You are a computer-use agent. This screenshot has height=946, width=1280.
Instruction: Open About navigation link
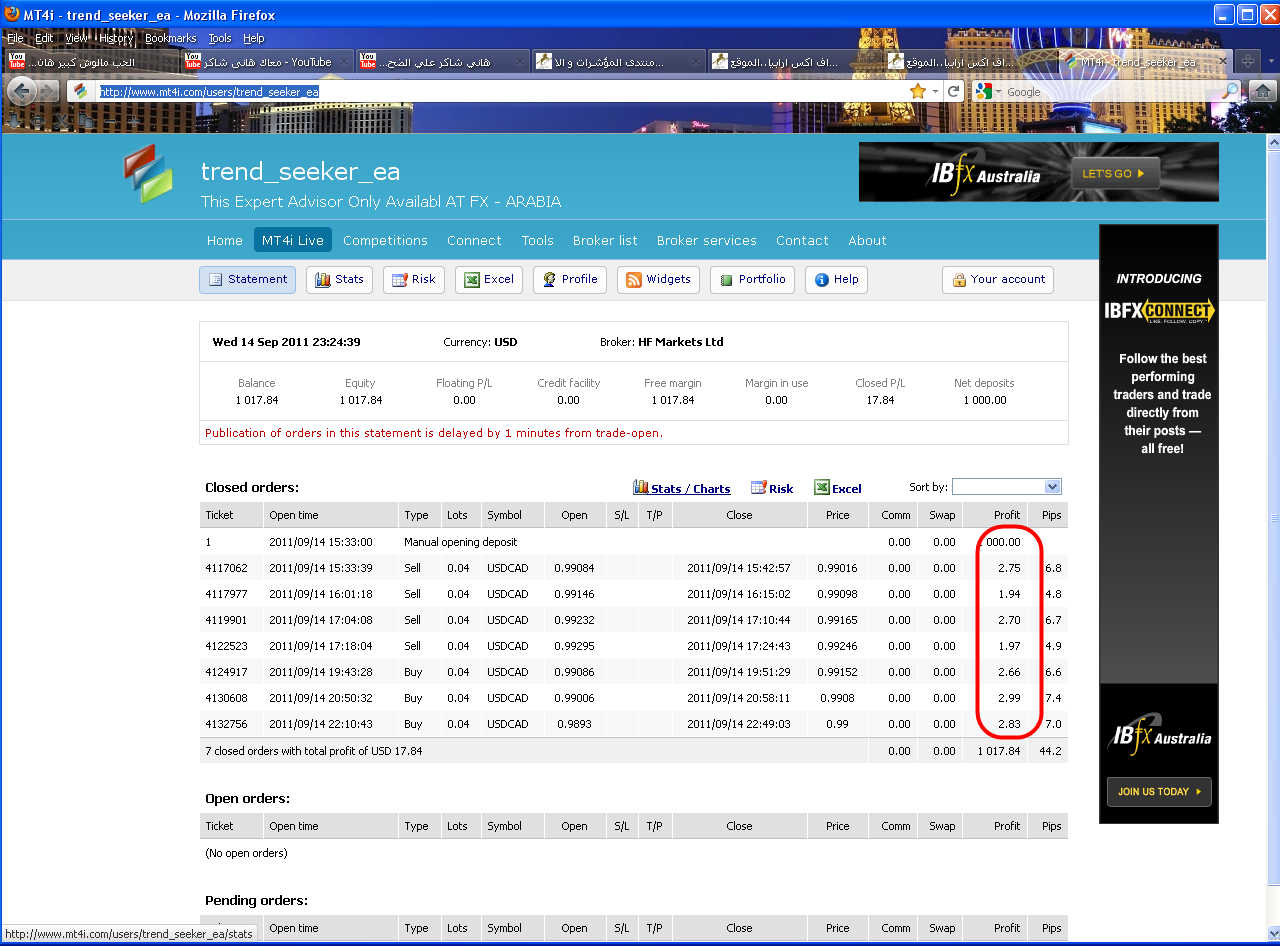(867, 240)
